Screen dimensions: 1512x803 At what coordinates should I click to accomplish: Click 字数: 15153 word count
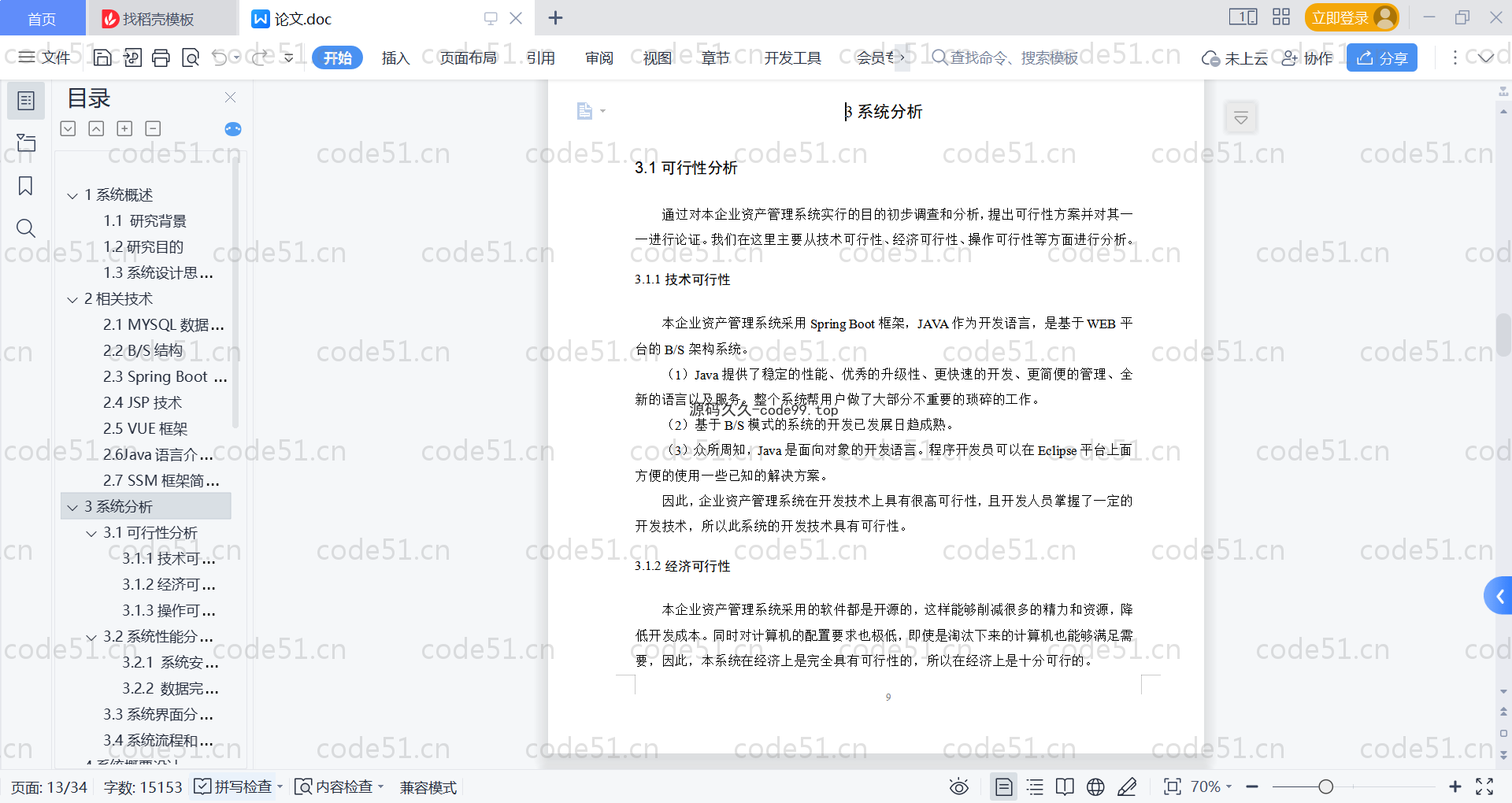143,787
